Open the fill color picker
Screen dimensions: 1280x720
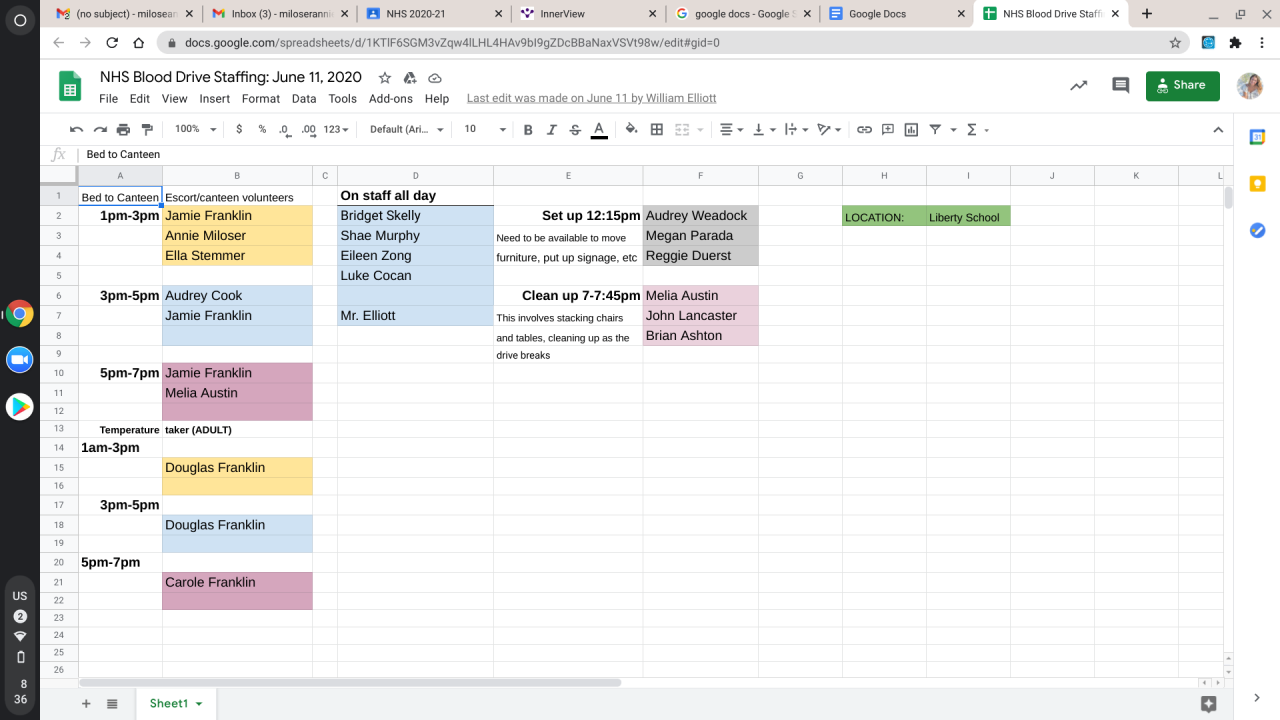[x=631, y=129]
